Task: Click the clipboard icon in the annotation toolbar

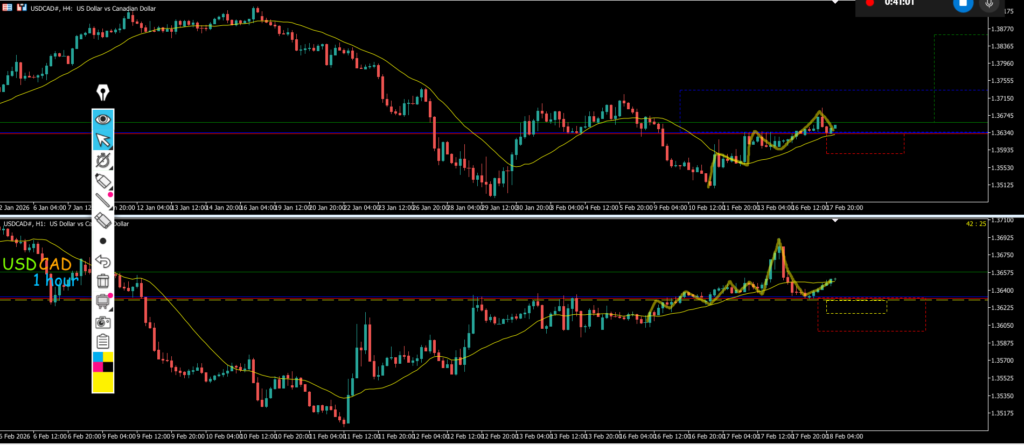Action: point(103,342)
